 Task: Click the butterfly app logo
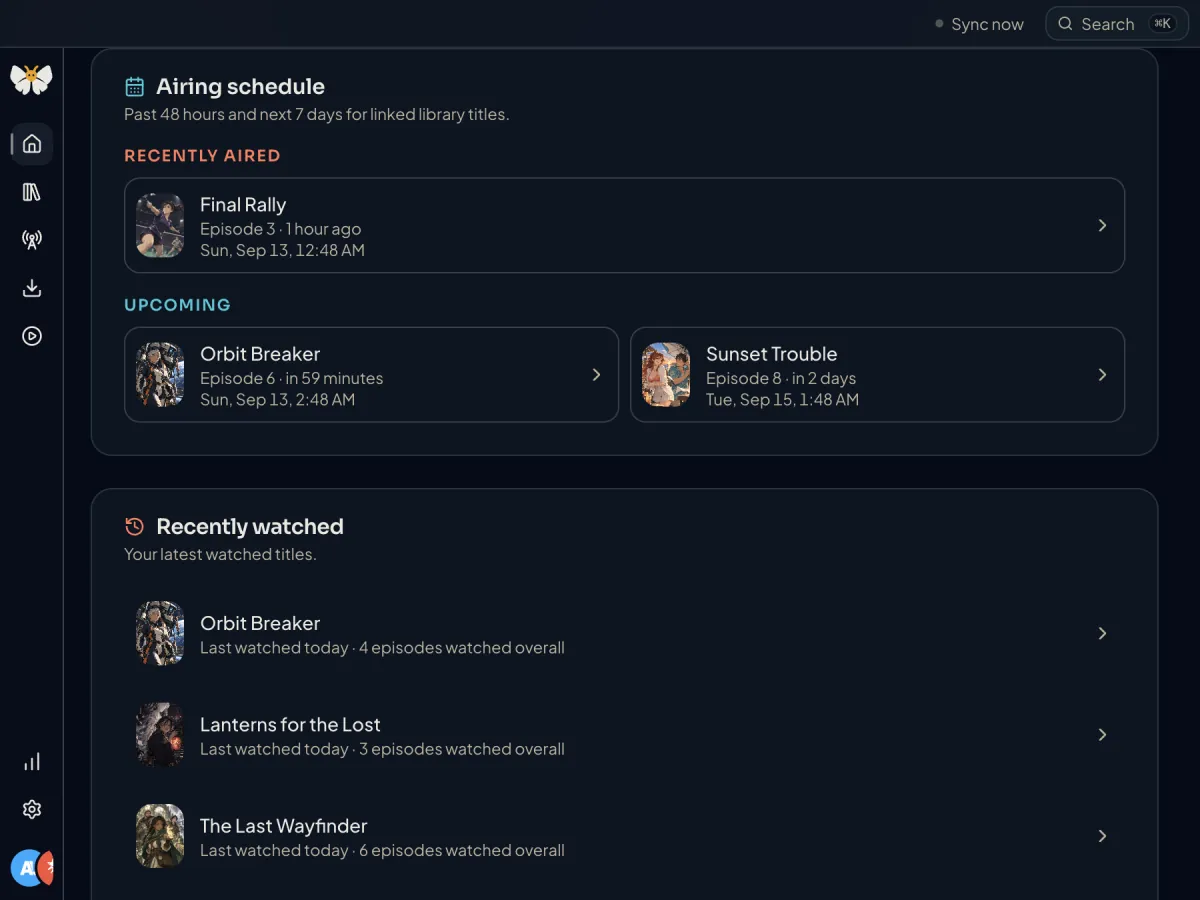click(x=31, y=79)
